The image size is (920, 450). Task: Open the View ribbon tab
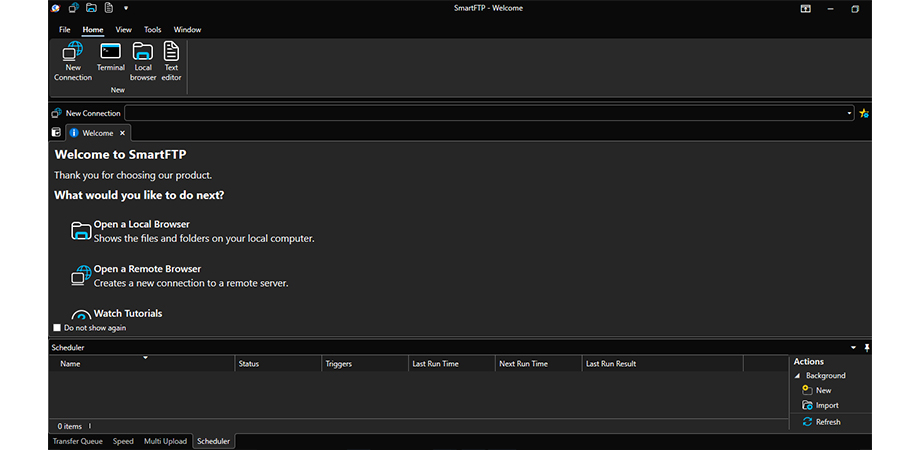tap(123, 29)
